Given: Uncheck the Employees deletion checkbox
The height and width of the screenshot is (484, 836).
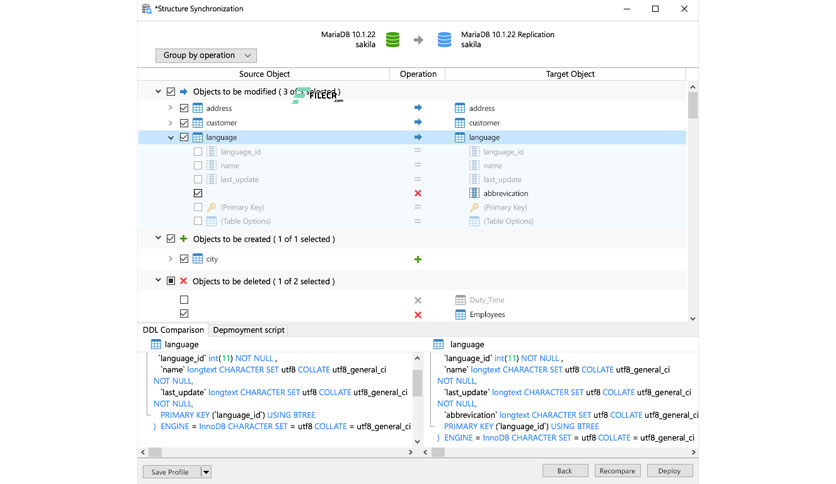Looking at the screenshot, I should point(184,313).
